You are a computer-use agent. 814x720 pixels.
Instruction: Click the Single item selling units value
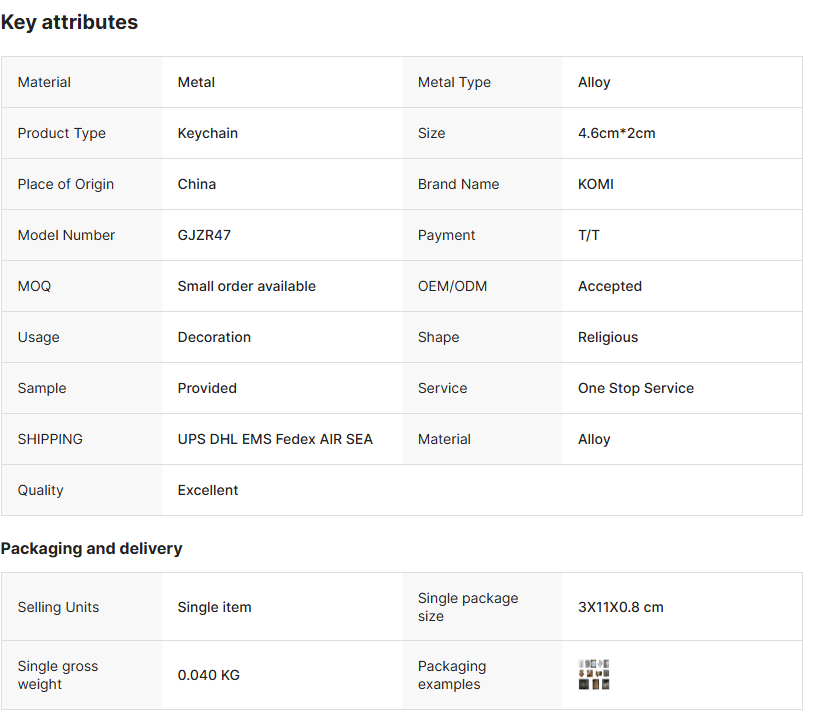(214, 607)
